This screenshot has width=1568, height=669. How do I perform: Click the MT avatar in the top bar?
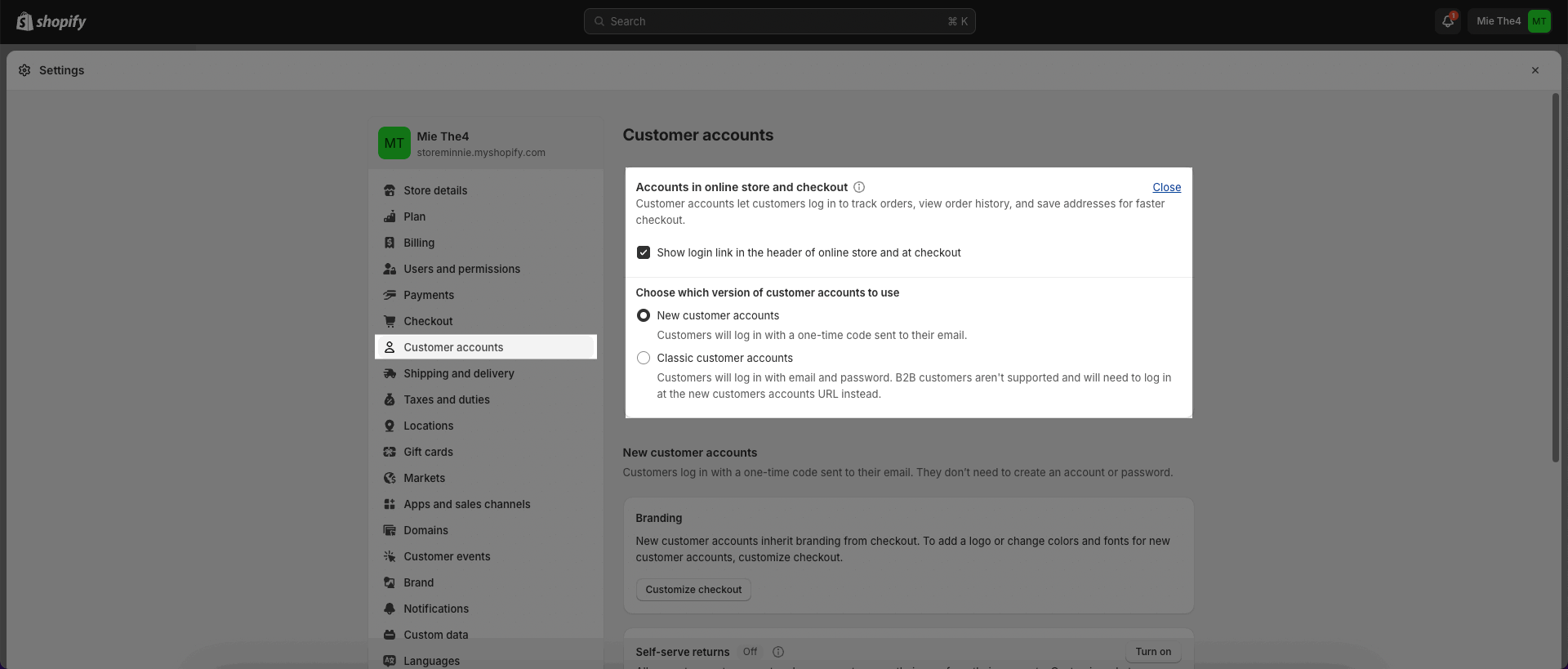1539,21
